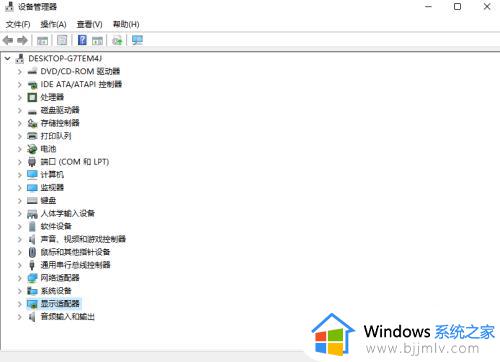
Task: Select the highlighted 显示适配器 label
Action: [60, 304]
